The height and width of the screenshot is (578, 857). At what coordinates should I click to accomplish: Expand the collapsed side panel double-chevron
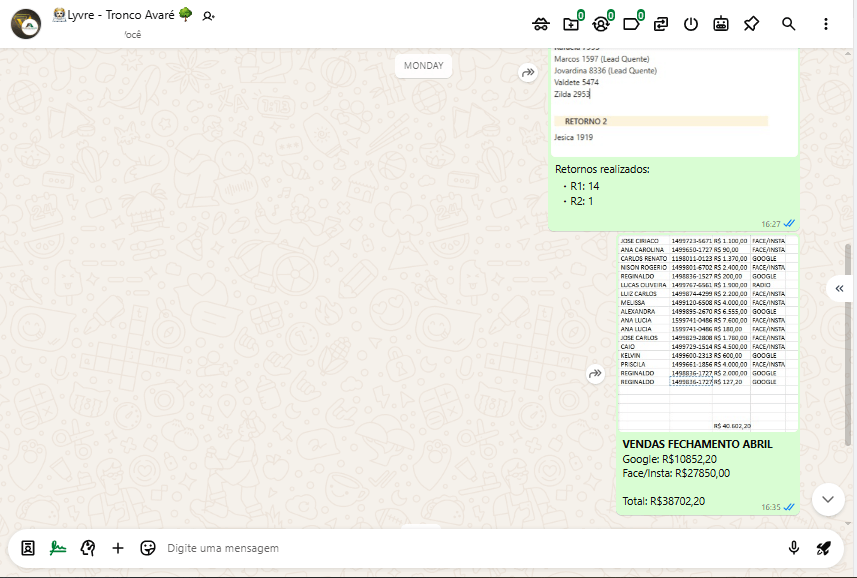click(x=839, y=288)
